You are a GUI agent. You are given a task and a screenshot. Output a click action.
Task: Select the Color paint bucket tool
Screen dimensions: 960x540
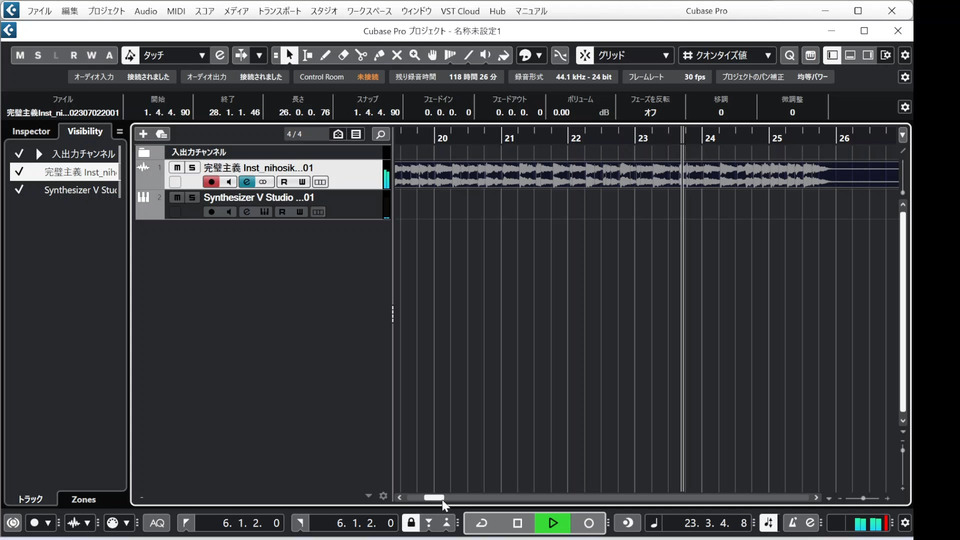[503, 55]
